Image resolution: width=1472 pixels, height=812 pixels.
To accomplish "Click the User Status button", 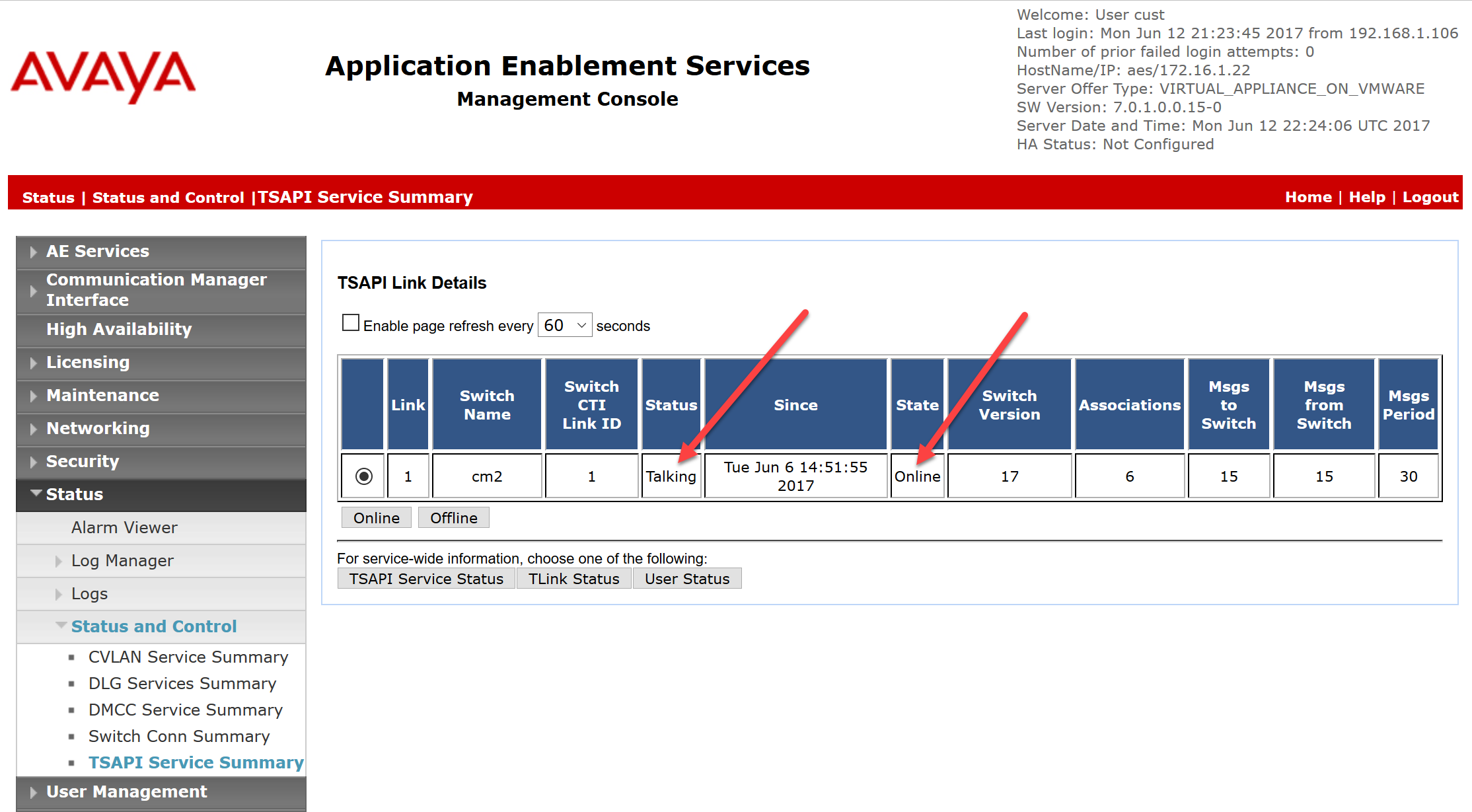I will tap(687, 579).
